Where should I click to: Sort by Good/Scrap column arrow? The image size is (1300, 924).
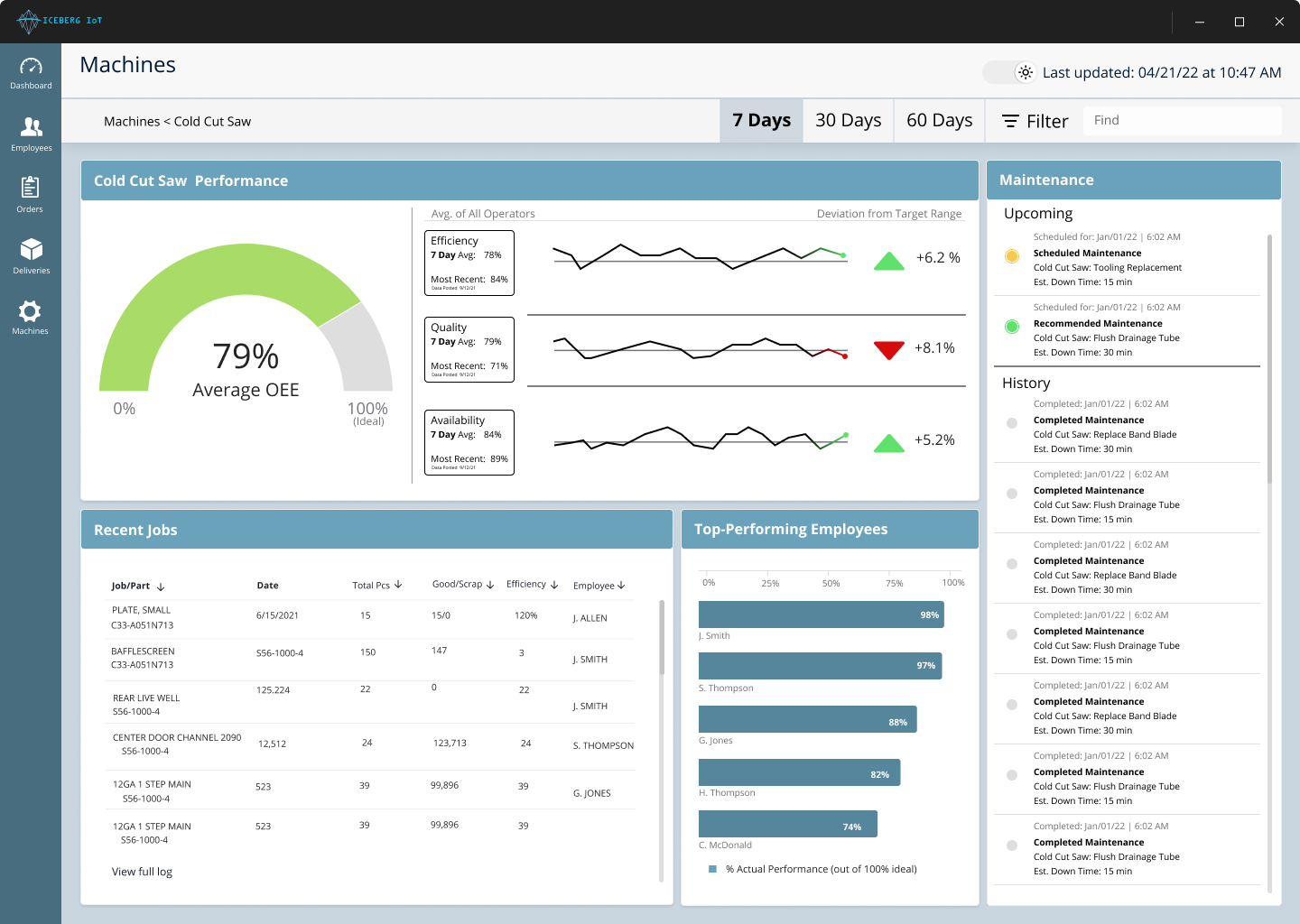[490, 585]
